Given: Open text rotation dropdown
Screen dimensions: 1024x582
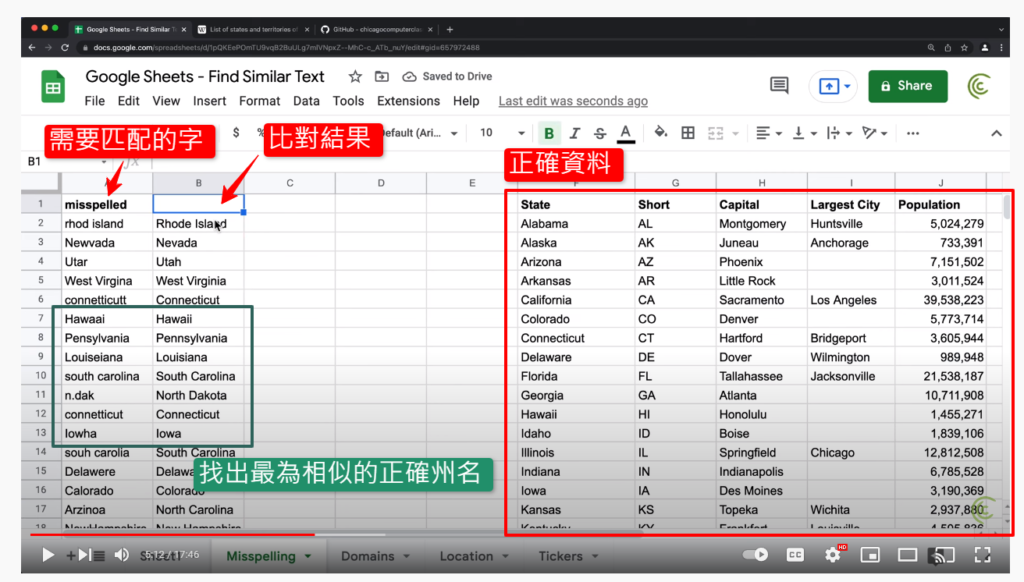Looking at the screenshot, I should (x=874, y=133).
